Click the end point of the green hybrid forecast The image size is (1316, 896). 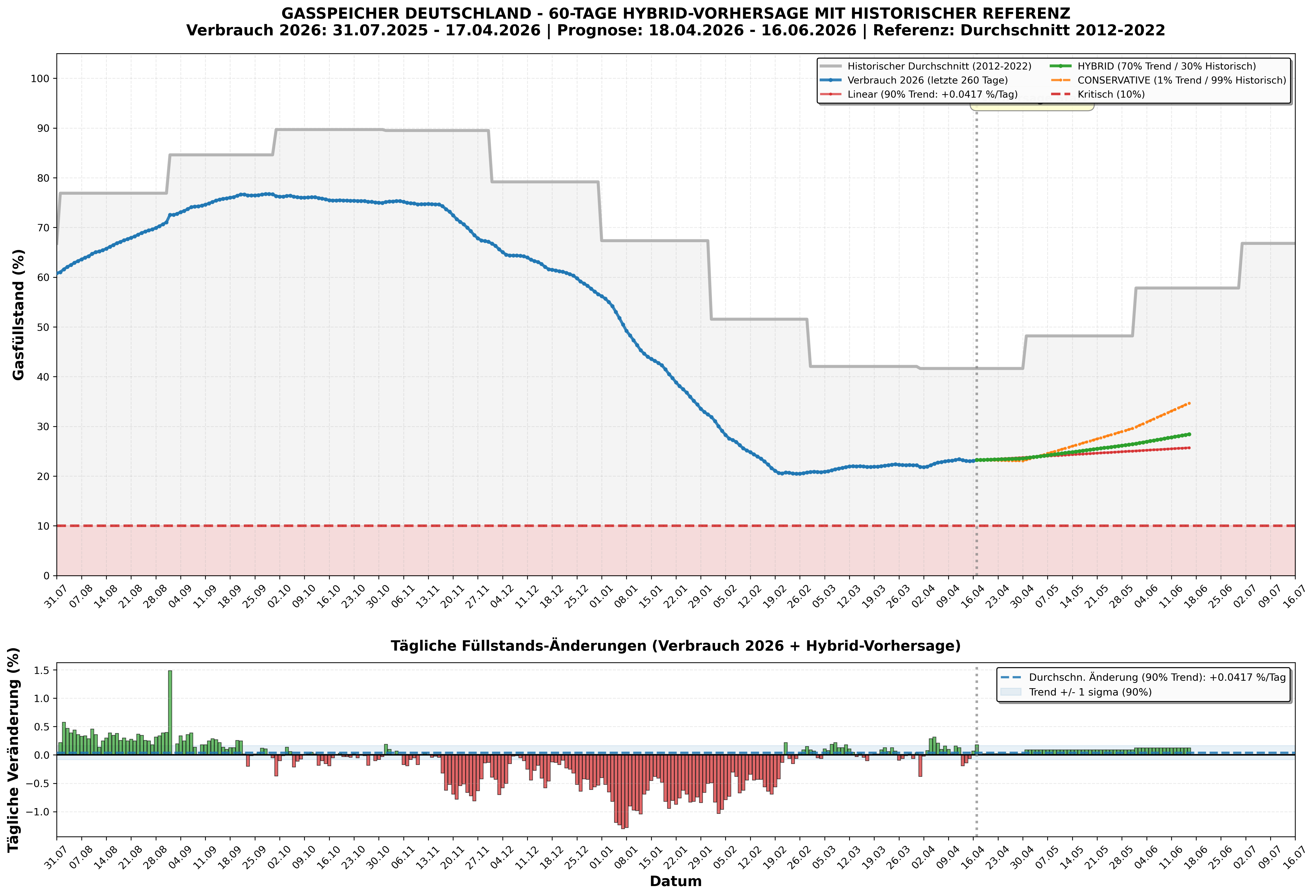(x=1189, y=434)
